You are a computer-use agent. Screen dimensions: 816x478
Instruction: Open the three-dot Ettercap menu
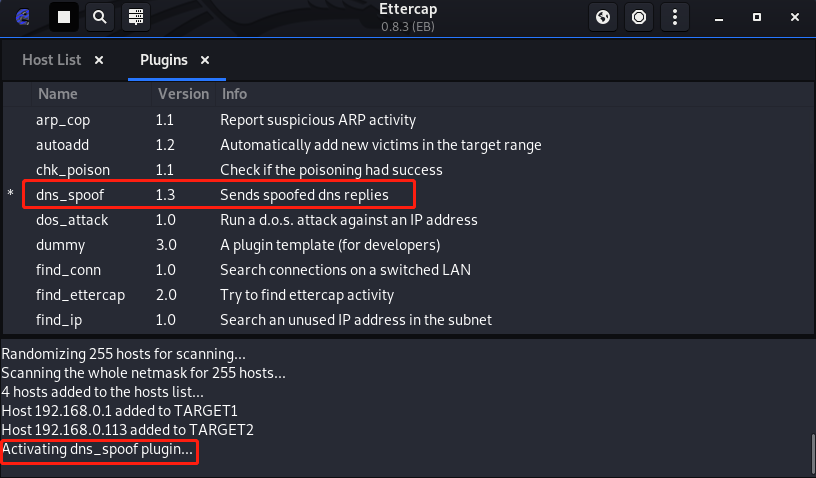677,17
